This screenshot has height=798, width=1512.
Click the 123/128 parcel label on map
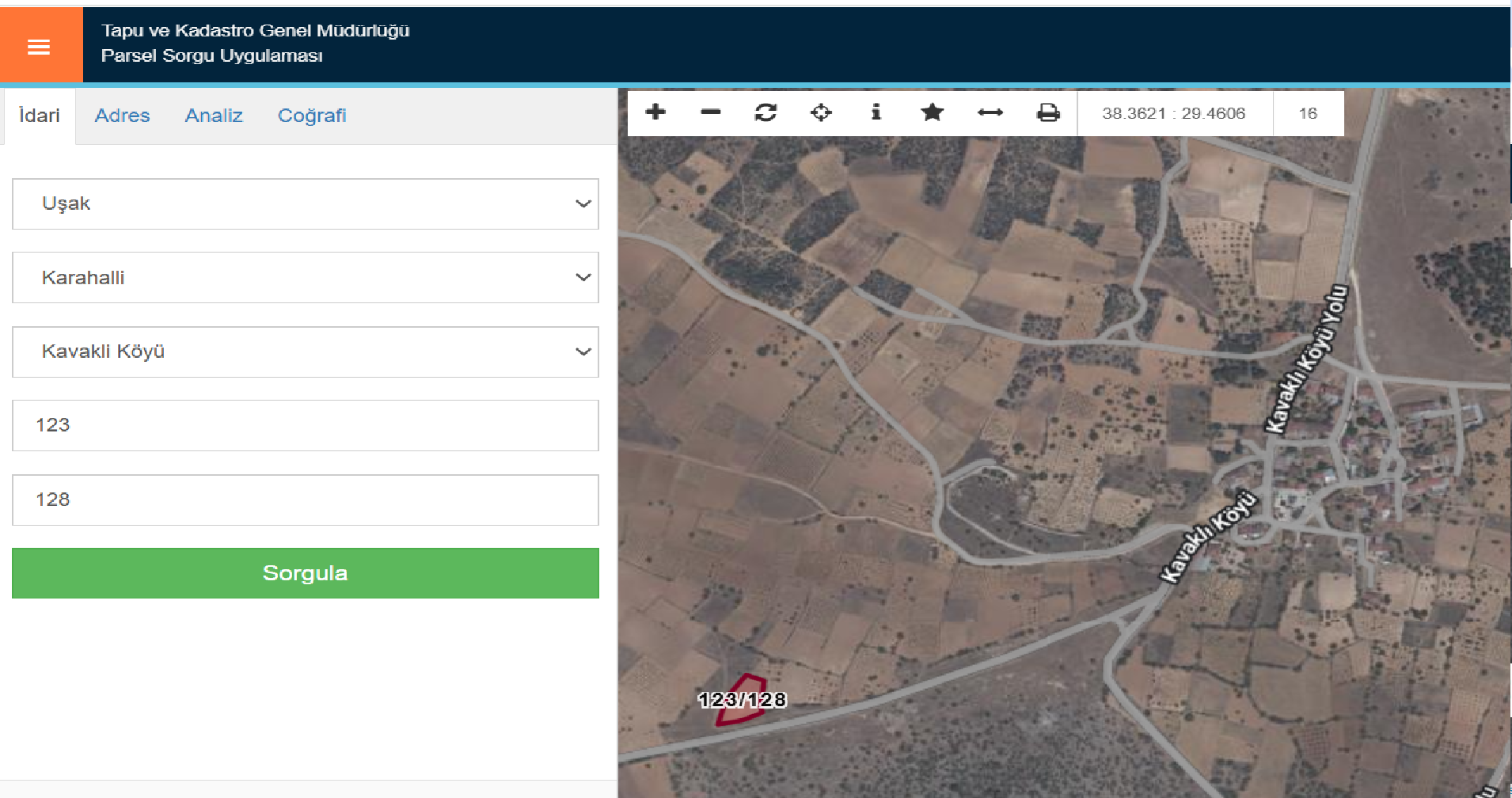(x=742, y=700)
